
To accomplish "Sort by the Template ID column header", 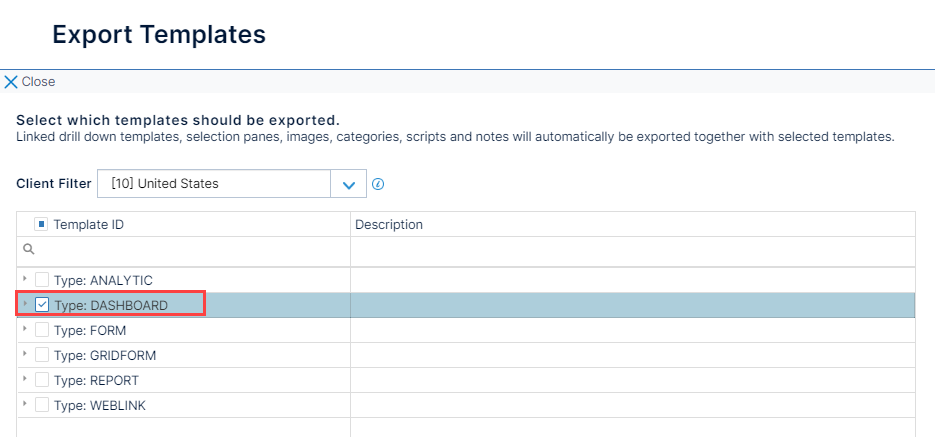I will click(x=89, y=225).
